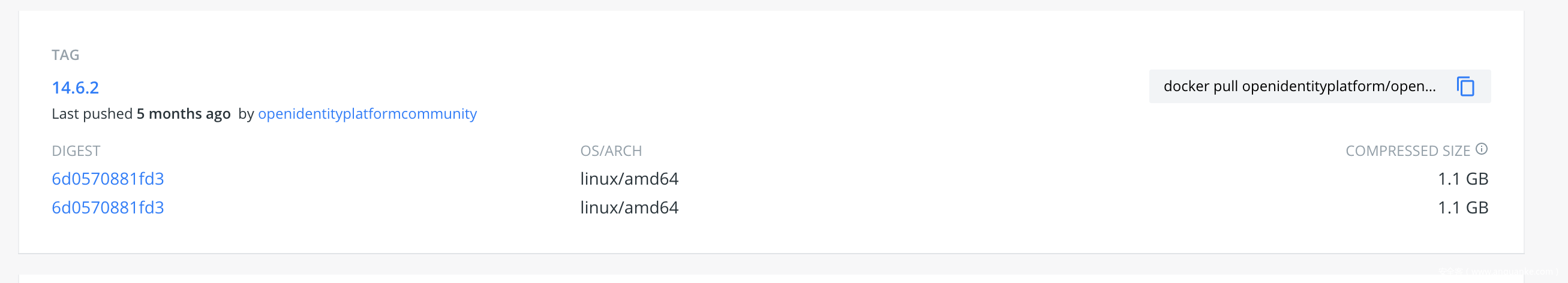Viewport: 1568px width, 283px height.
Task: Open the upper 6d0570881fd3 digest link
Action: coord(108,179)
